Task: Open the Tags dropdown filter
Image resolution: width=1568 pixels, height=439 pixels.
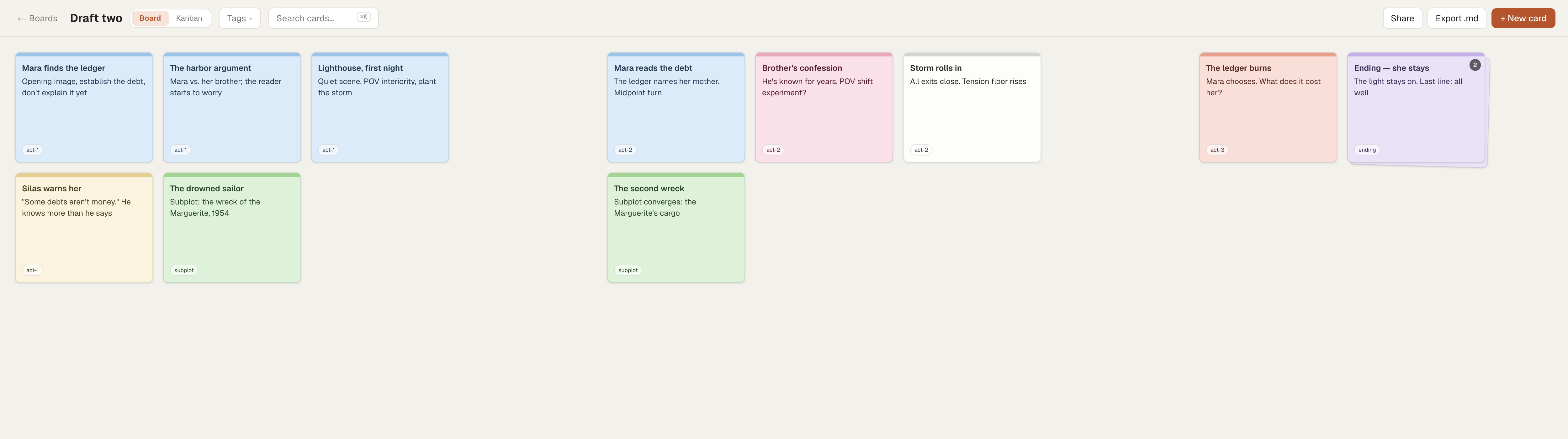Action: point(239,18)
